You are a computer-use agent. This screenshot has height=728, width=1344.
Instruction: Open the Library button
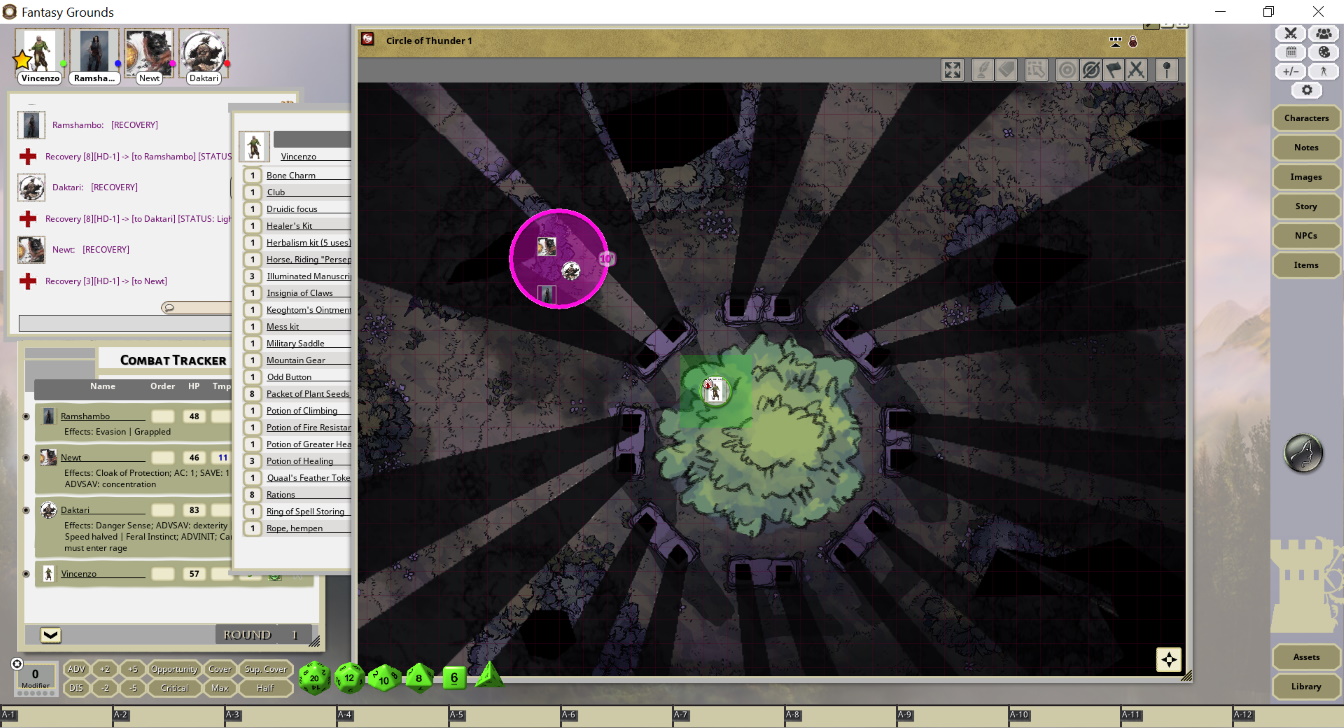click(1306, 687)
